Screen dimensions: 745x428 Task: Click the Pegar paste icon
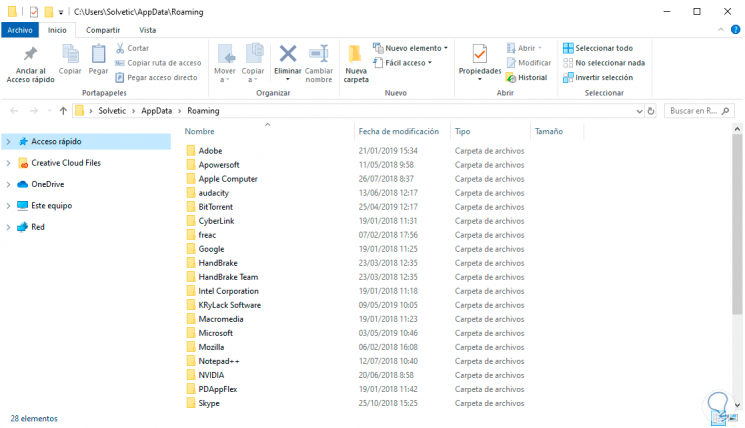click(98, 55)
